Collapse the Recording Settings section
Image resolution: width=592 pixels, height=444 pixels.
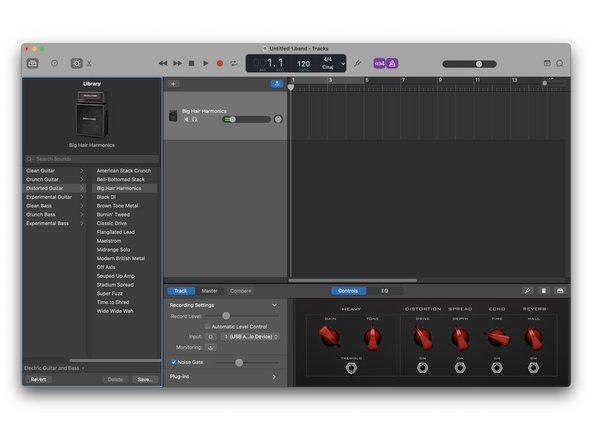click(274, 305)
